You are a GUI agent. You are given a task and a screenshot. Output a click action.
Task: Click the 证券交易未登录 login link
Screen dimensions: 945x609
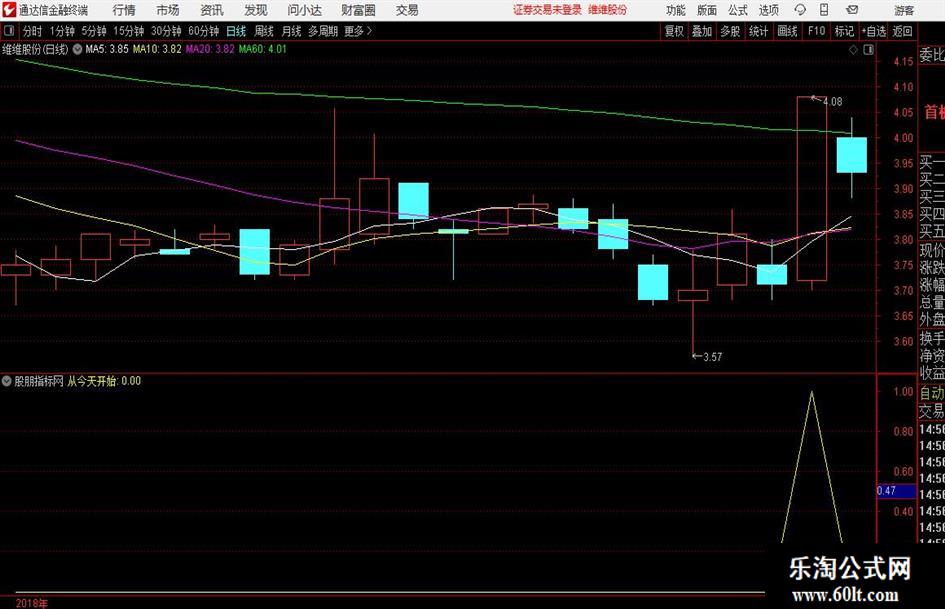[547, 10]
